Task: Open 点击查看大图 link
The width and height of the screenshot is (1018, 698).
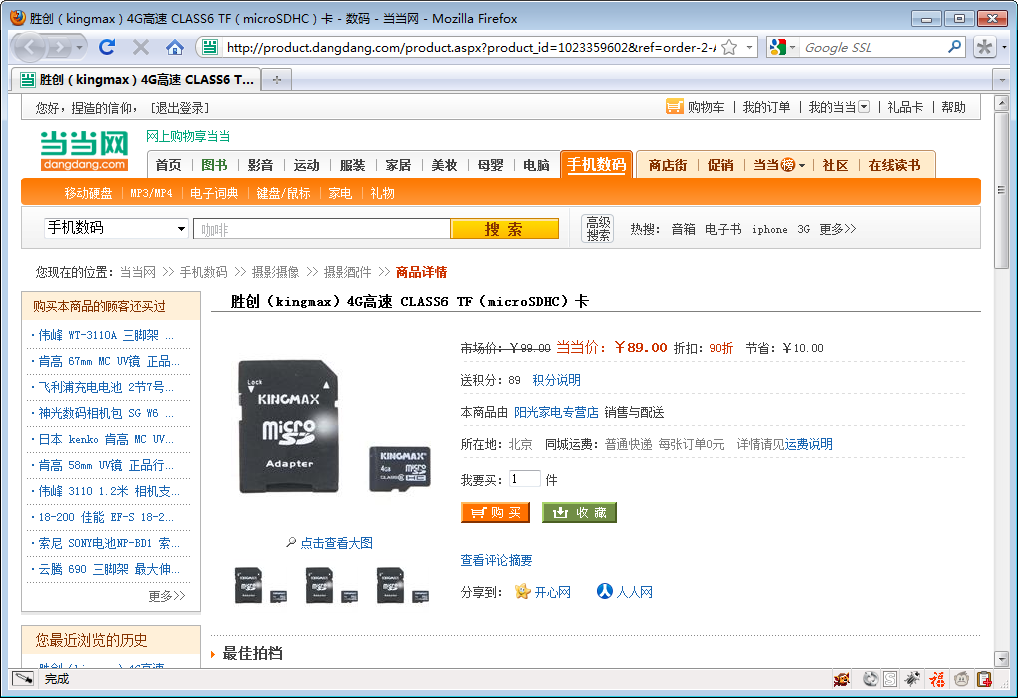Action: pyautogui.click(x=336, y=543)
